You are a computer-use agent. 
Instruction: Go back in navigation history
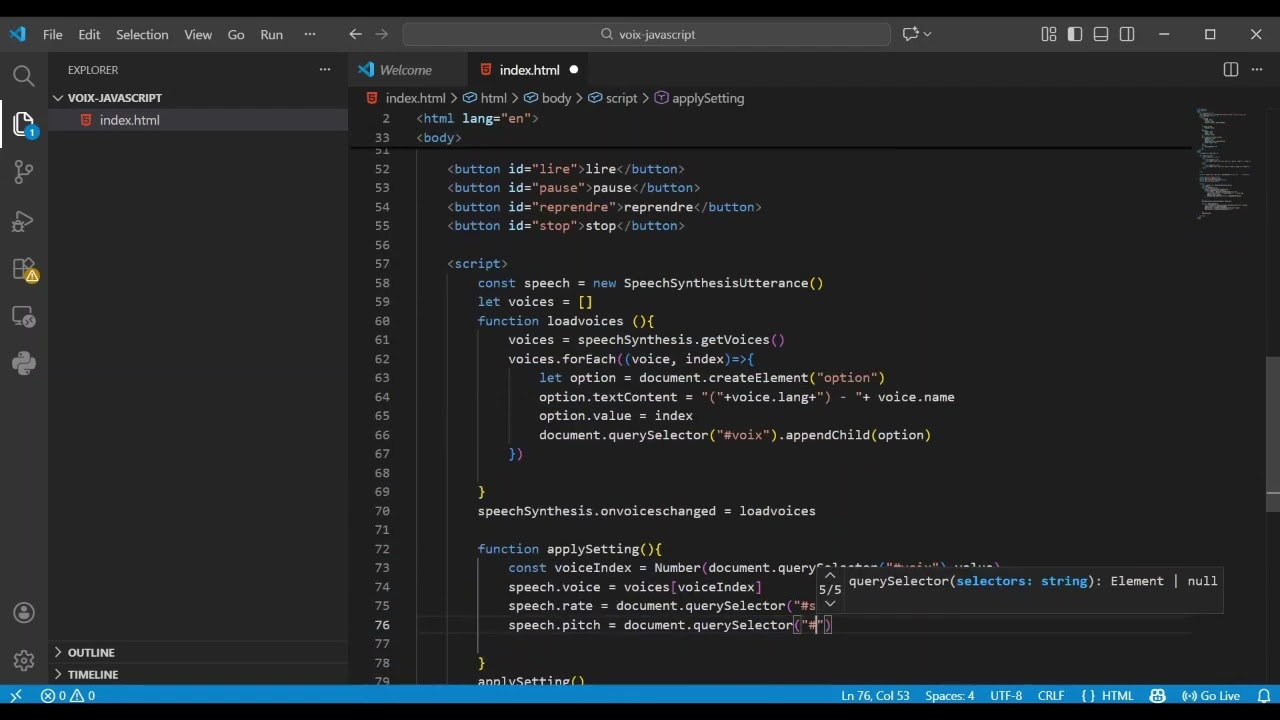point(355,34)
